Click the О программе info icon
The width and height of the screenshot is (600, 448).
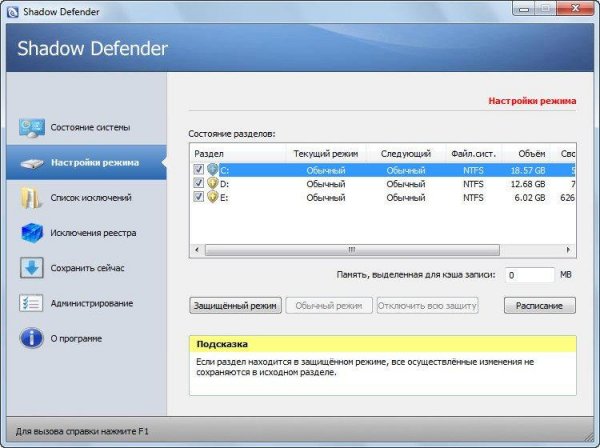click(x=31, y=338)
